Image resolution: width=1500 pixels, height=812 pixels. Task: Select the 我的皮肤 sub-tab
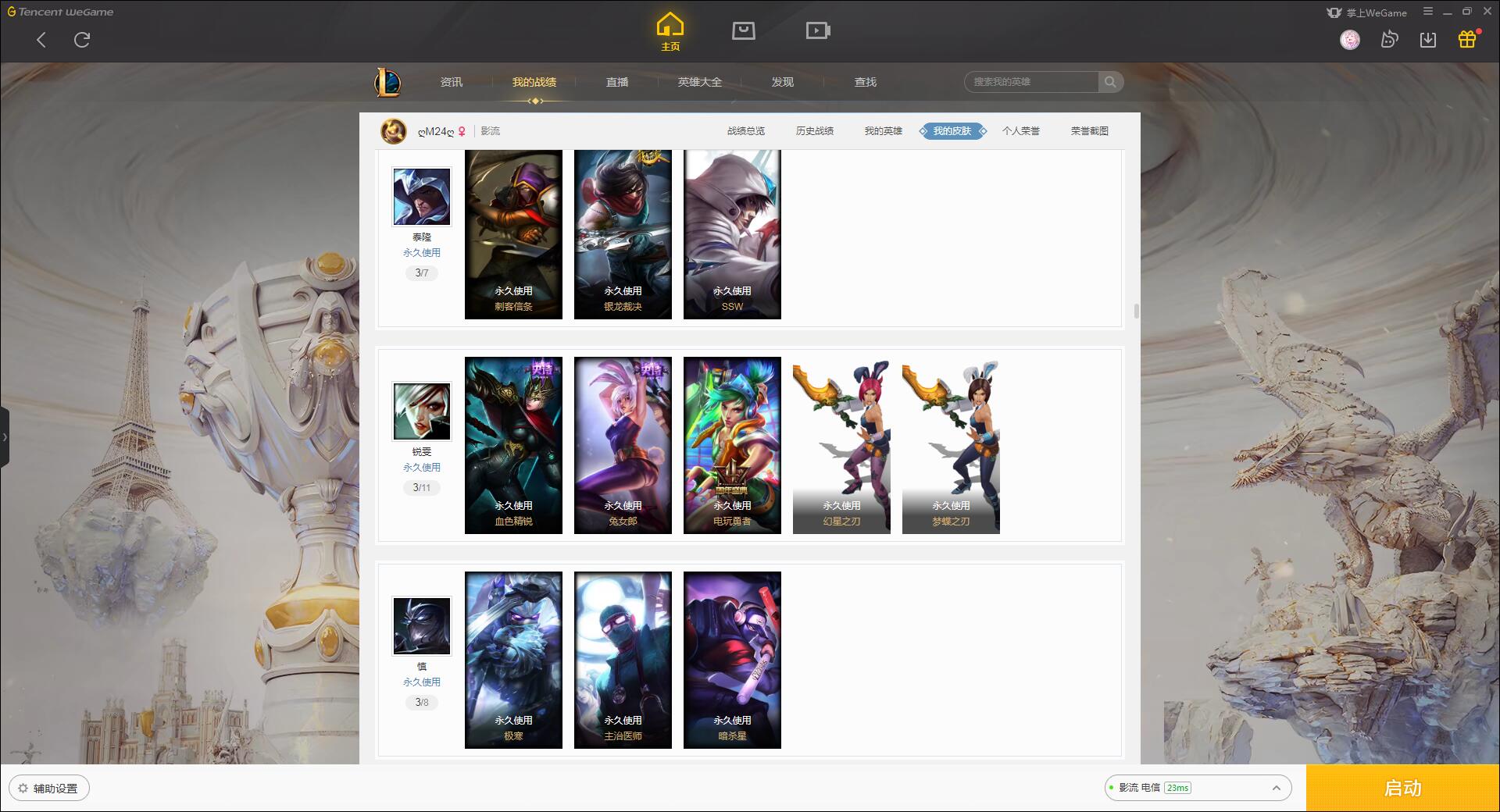[952, 131]
